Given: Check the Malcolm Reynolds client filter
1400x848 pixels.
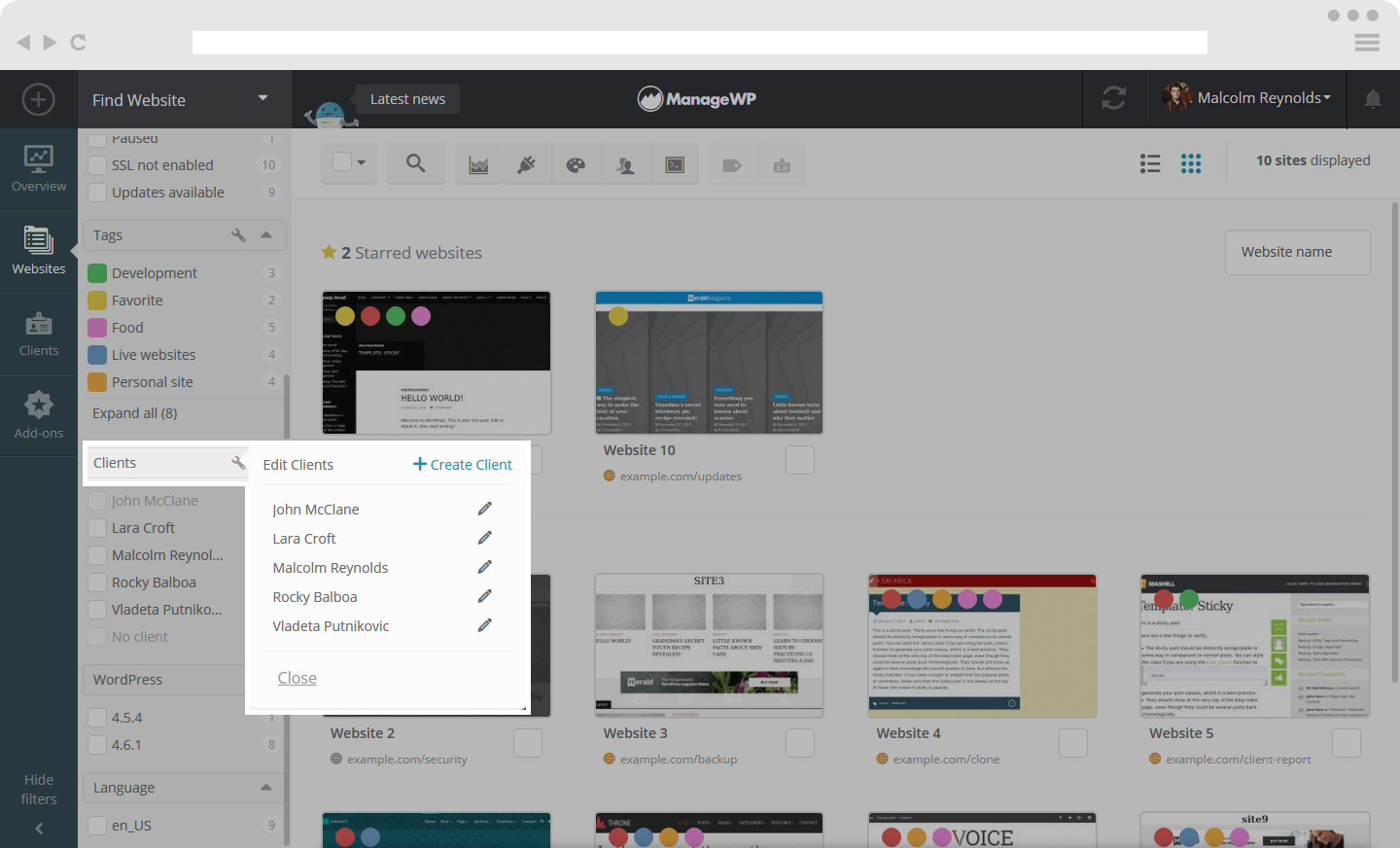Looking at the screenshot, I should [97, 555].
